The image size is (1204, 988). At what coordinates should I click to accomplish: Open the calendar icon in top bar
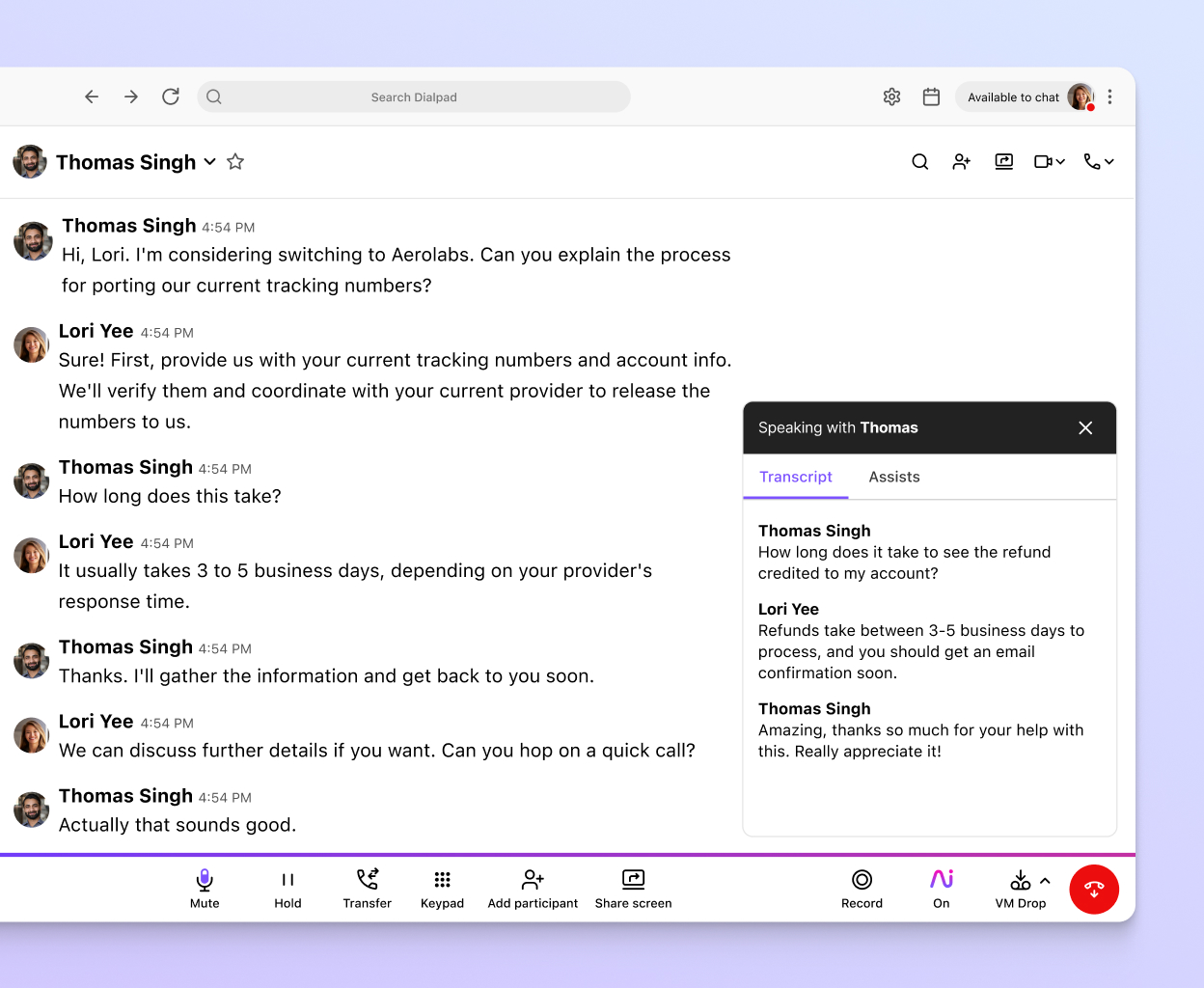pyautogui.click(x=931, y=96)
